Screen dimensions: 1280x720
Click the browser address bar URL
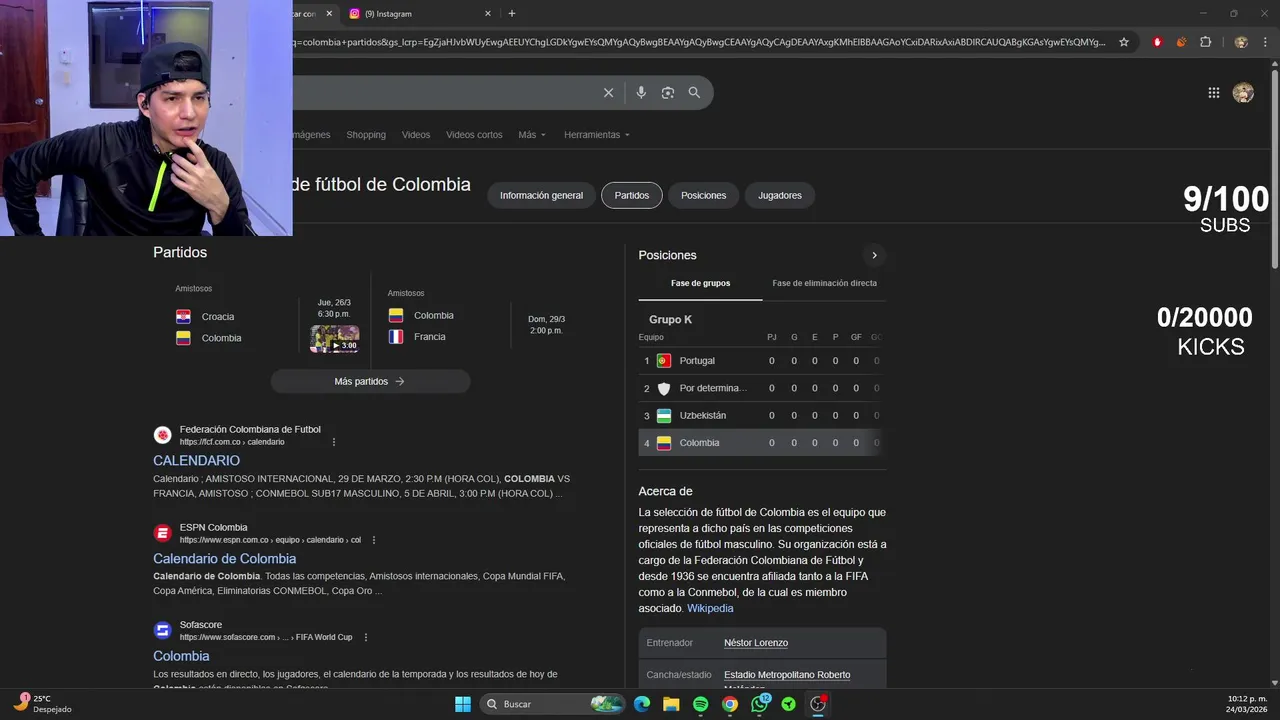pos(700,42)
